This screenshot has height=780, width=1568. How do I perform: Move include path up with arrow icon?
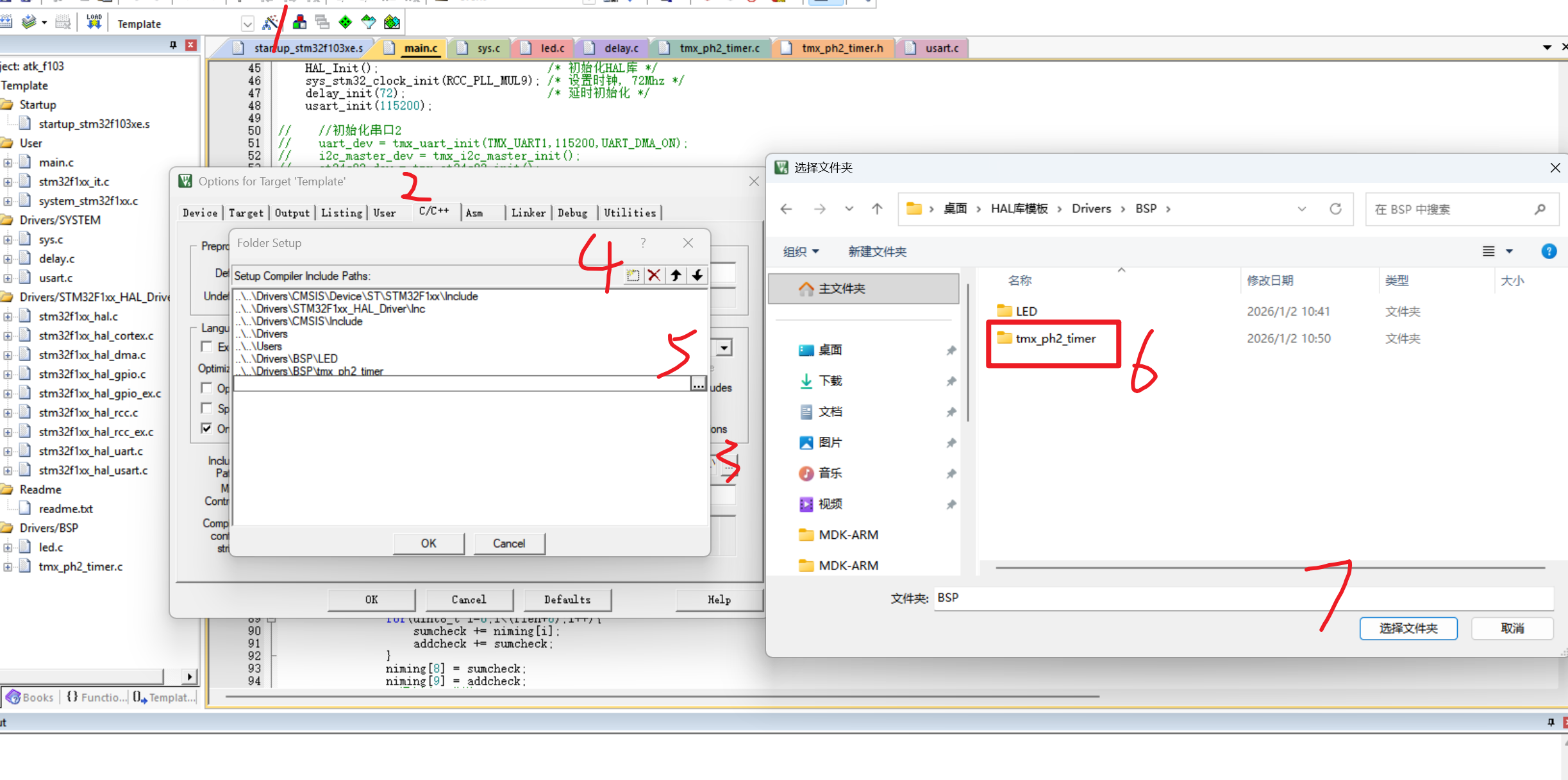(x=676, y=276)
